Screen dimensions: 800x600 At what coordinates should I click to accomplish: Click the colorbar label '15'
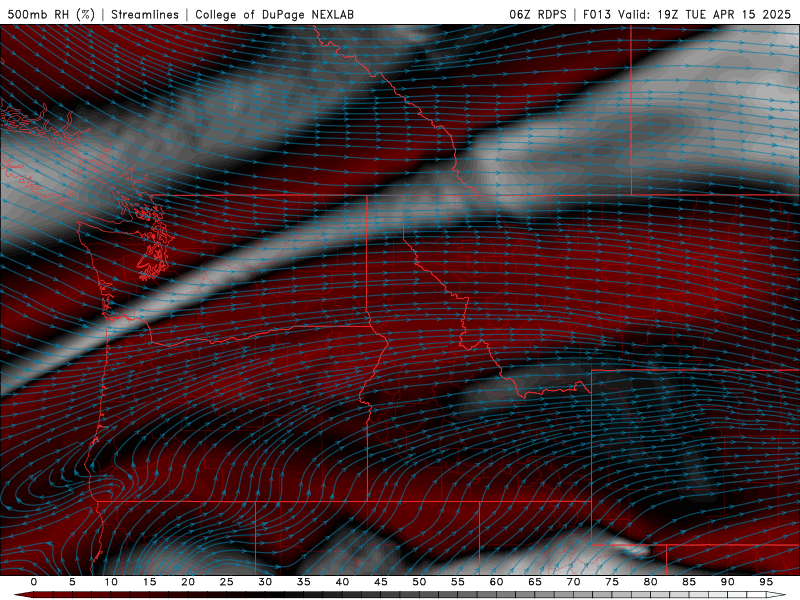pyautogui.click(x=149, y=582)
